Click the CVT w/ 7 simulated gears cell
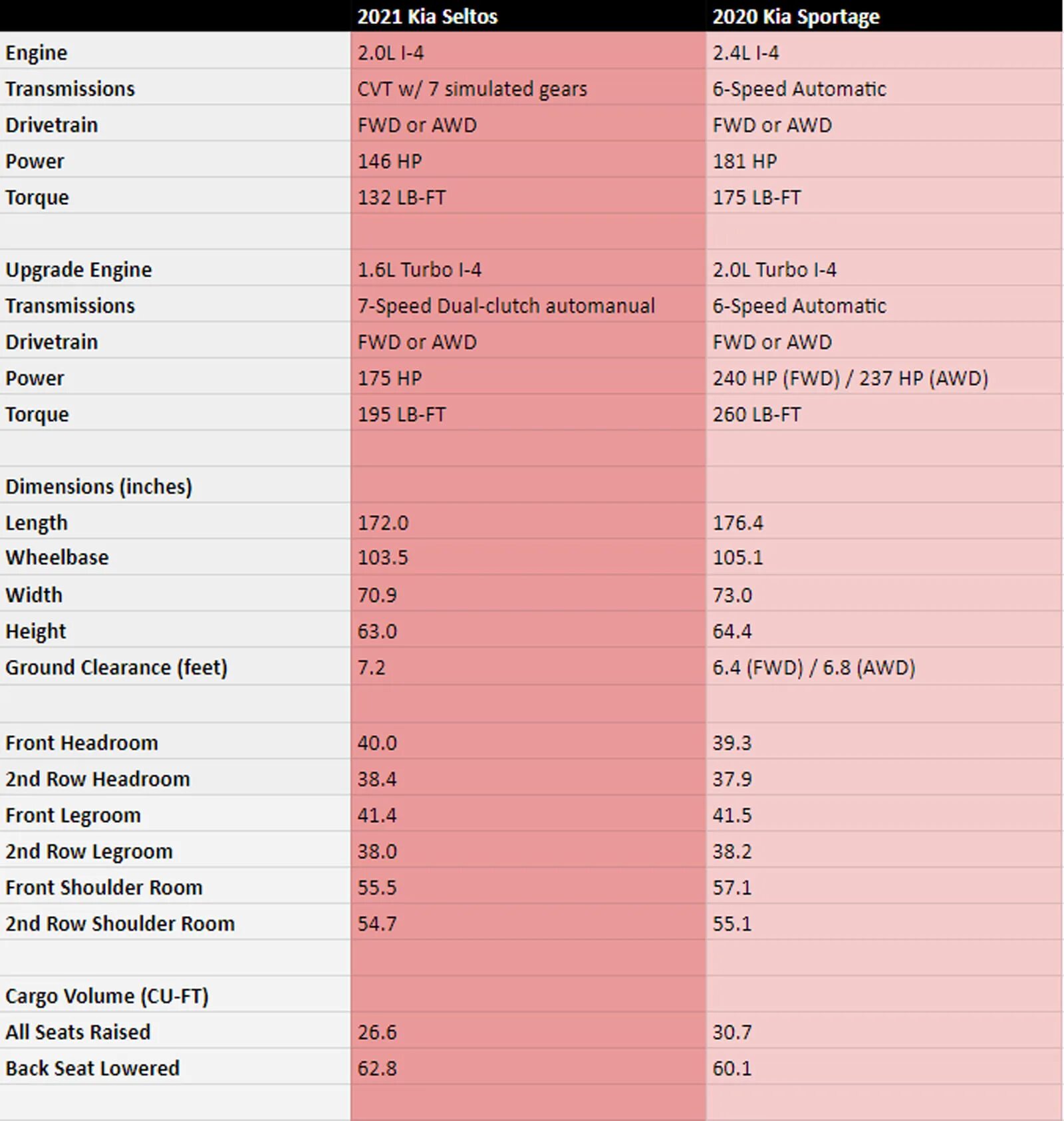Screen dimensions: 1064x1121 click(x=528, y=88)
